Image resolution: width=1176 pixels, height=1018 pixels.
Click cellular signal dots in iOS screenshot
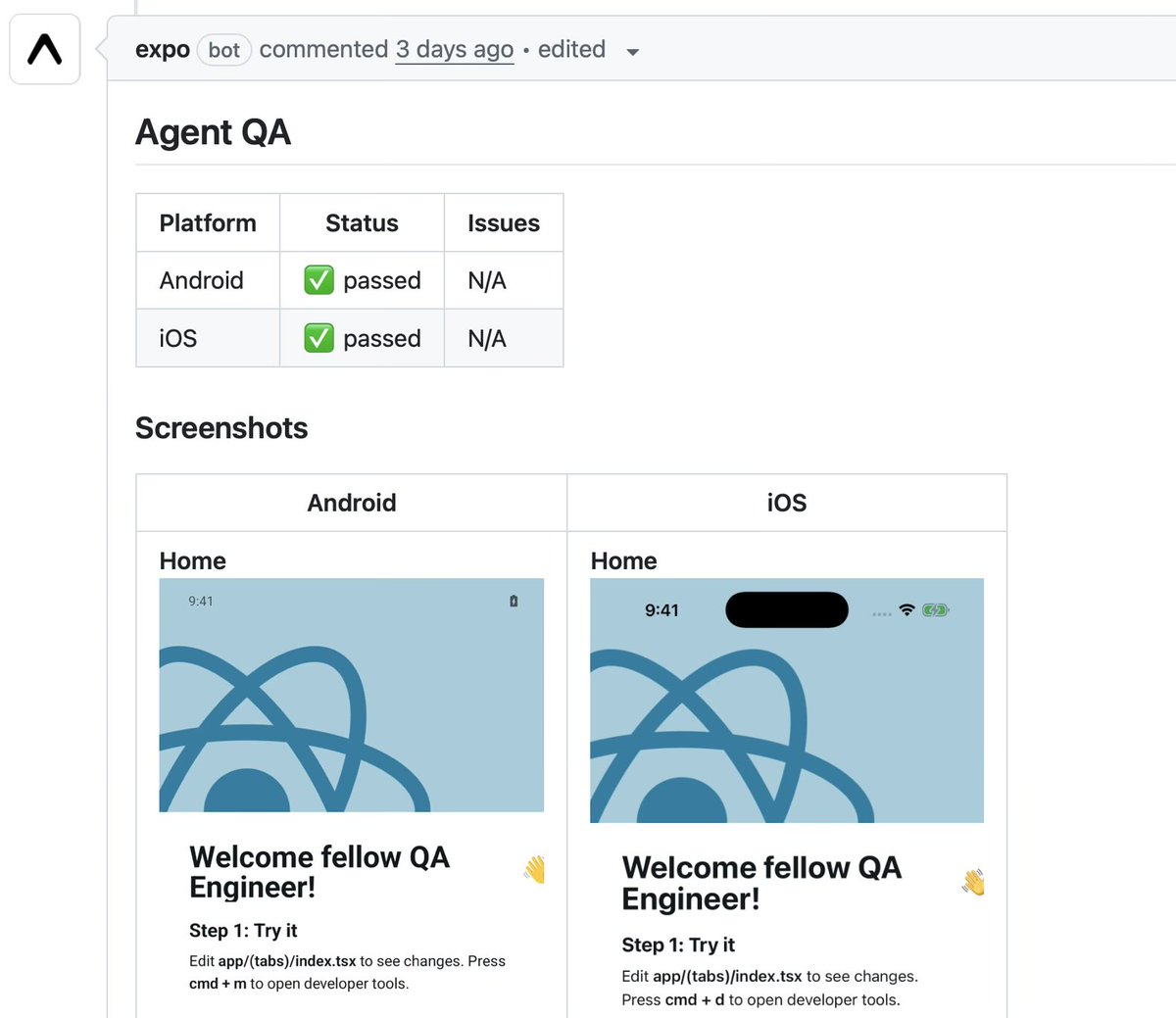point(882,613)
